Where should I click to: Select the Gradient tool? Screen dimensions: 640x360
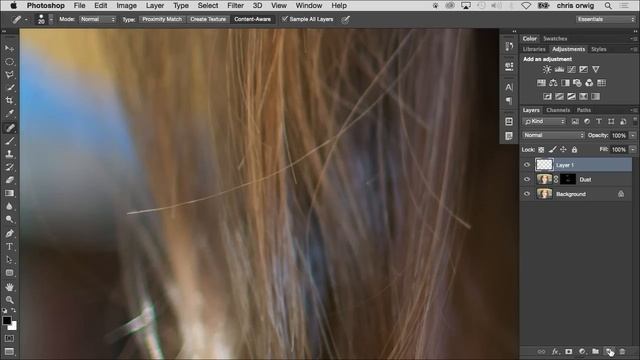9,193
